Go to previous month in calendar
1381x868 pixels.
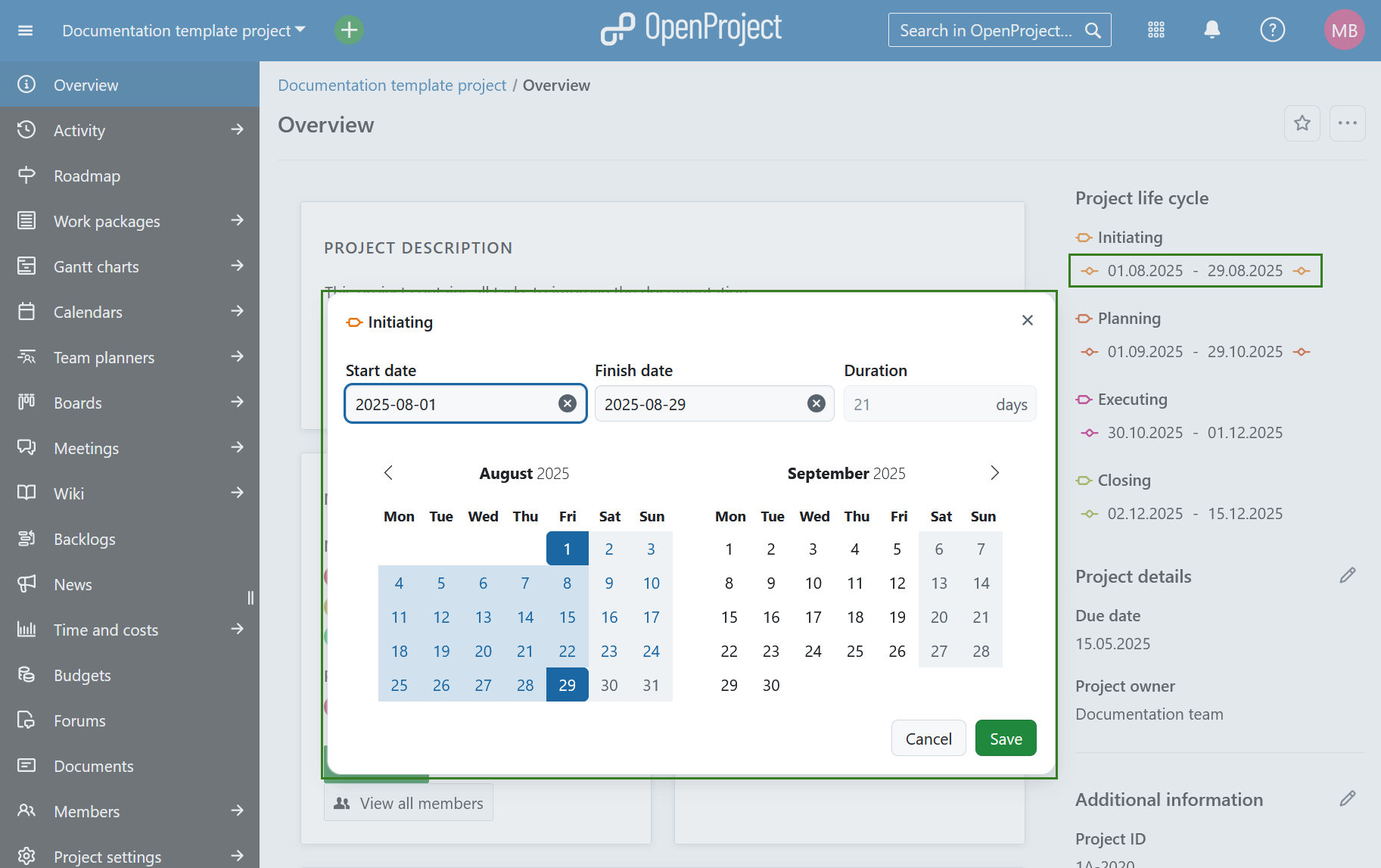coord(388,473)
